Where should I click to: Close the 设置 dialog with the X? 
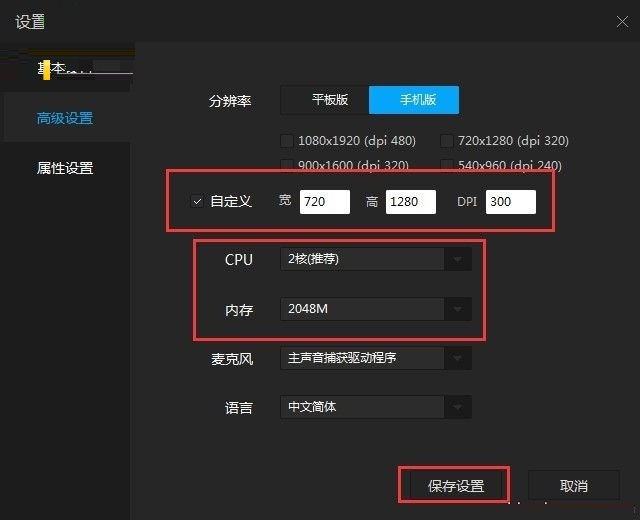(622, 22)
